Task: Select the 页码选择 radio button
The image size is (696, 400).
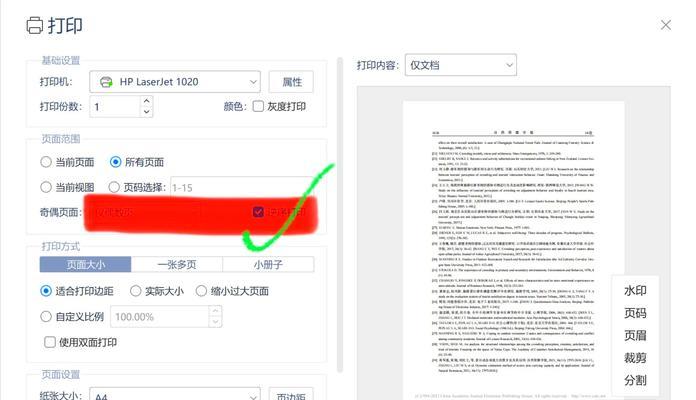Action: pos(114,187)
